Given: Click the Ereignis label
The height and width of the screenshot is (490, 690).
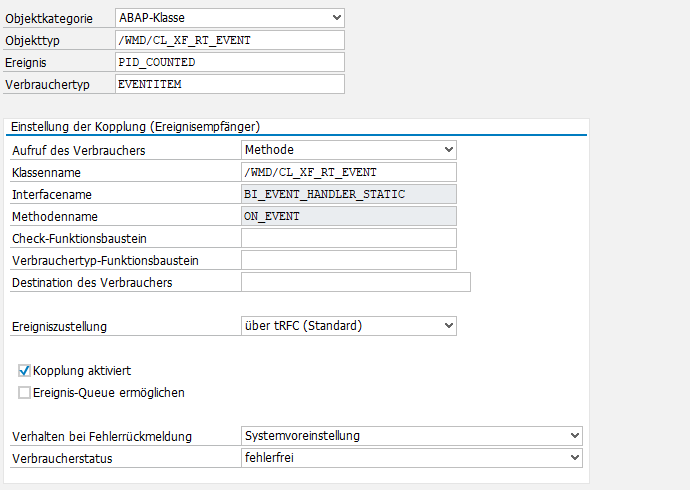Looking at the screenshot, I should [26, 62].
